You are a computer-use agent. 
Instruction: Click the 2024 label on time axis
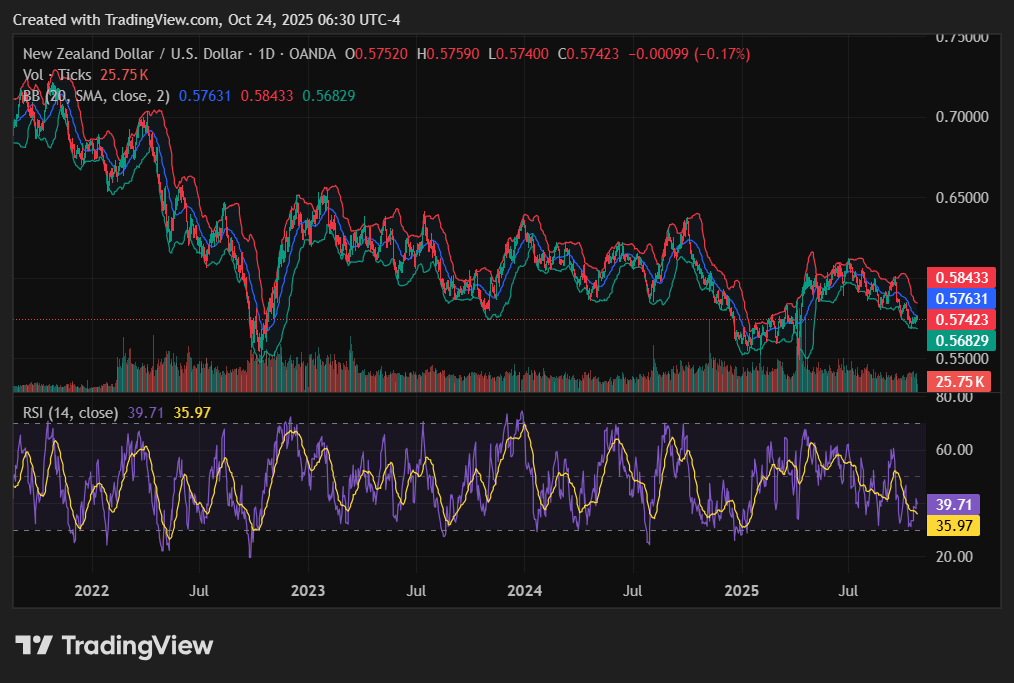524,591
